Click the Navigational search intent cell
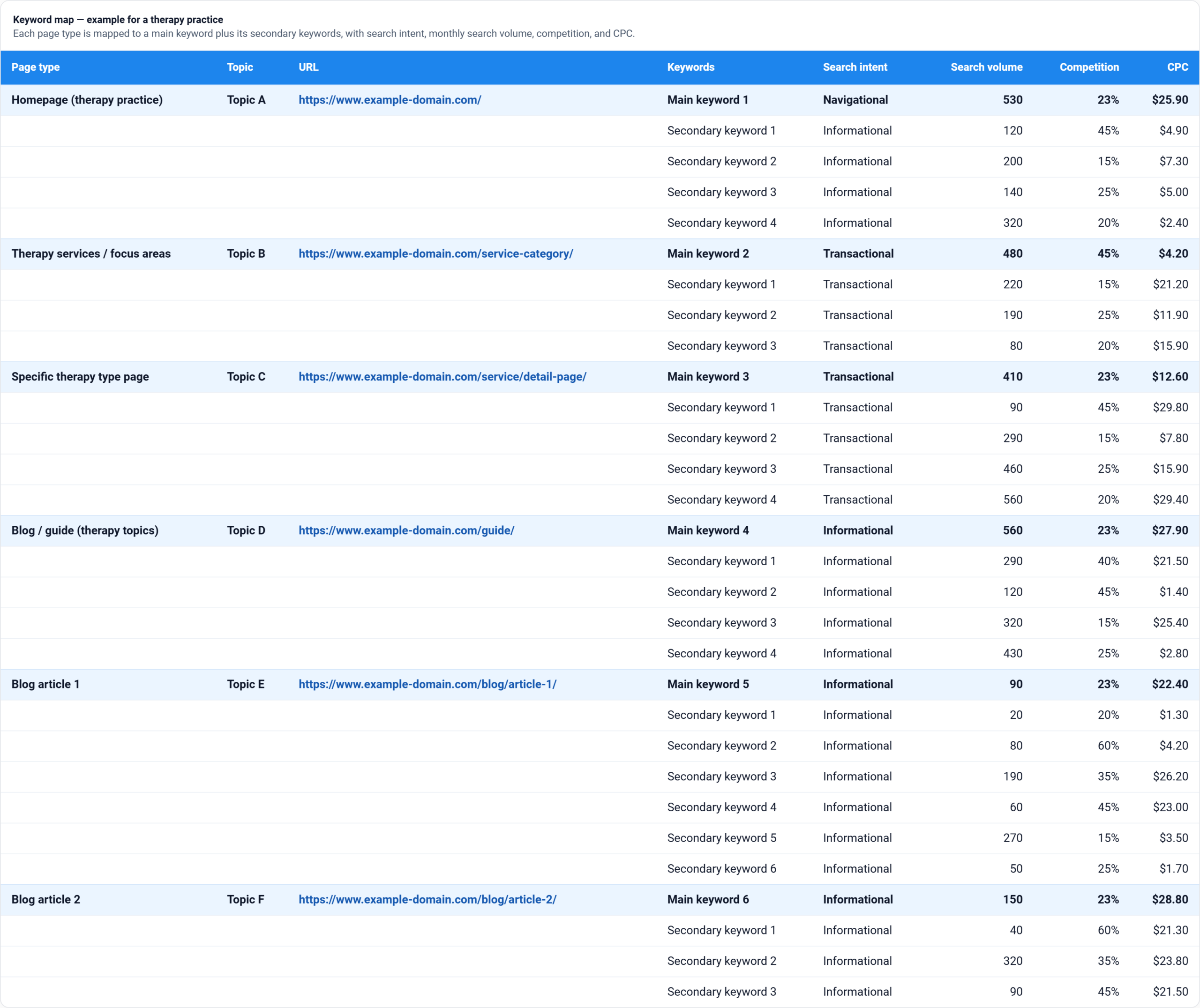This screenshot has width=1200, height=1008. (x=855, y=100)
